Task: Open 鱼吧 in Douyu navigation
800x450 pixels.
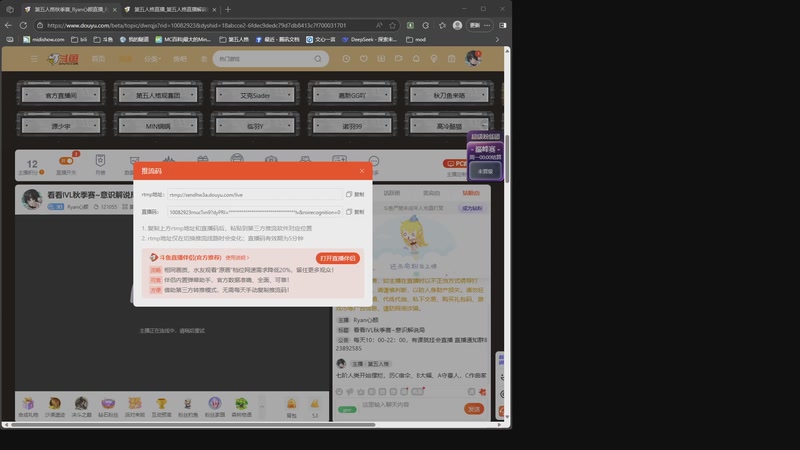Action: pyautogui.click(x=180, y=59)
